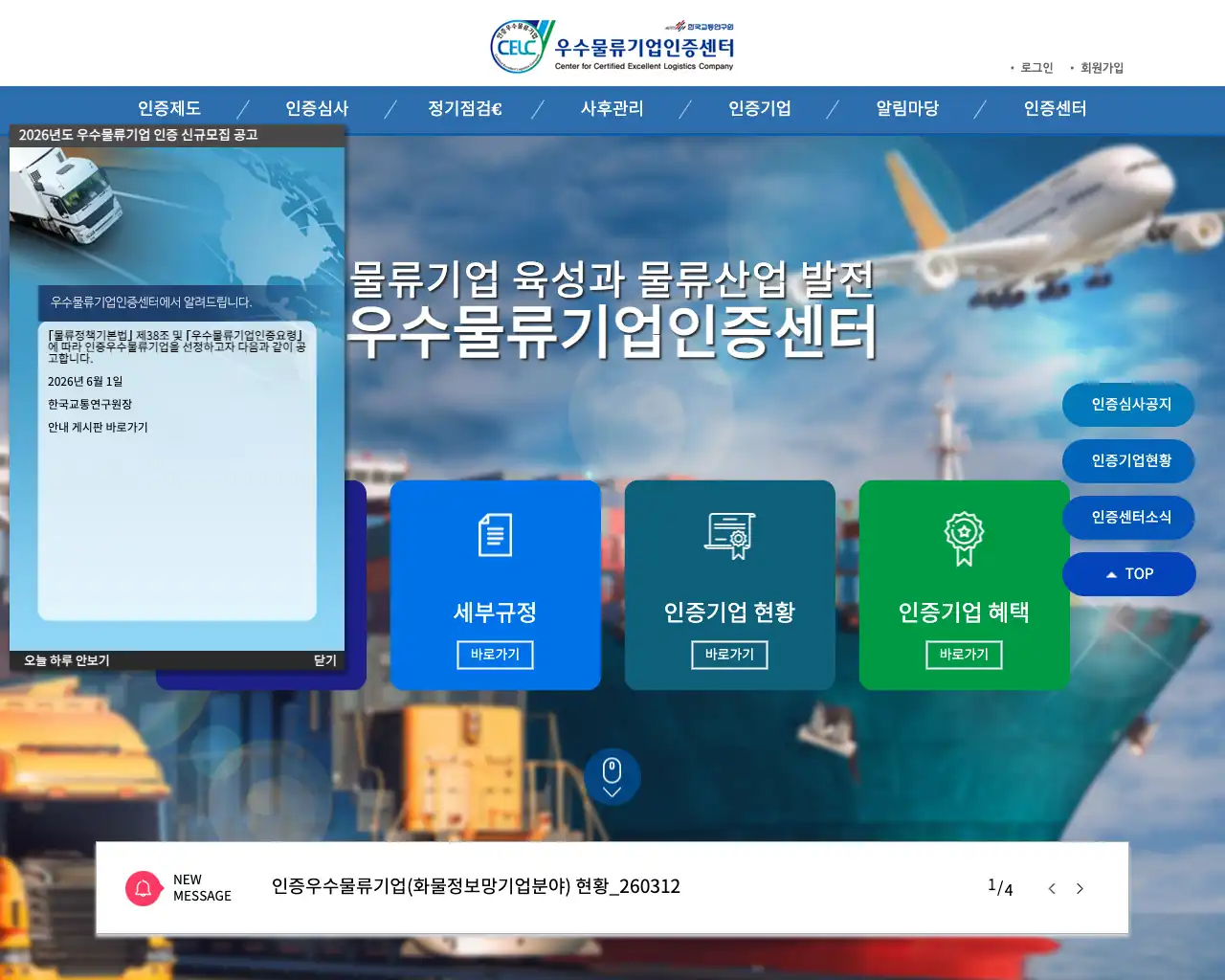Screen dimensions: 1225x980
Task: Click 바로가기 under 인증기업 현황
Action: click(x=729, y=655)
